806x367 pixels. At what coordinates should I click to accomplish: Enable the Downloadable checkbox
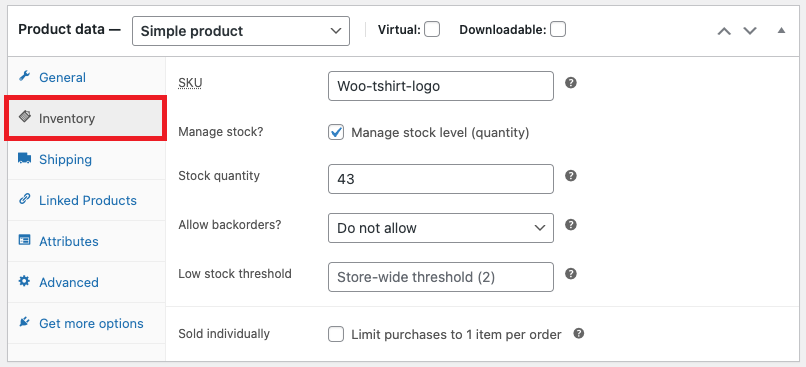pos(558,29)
